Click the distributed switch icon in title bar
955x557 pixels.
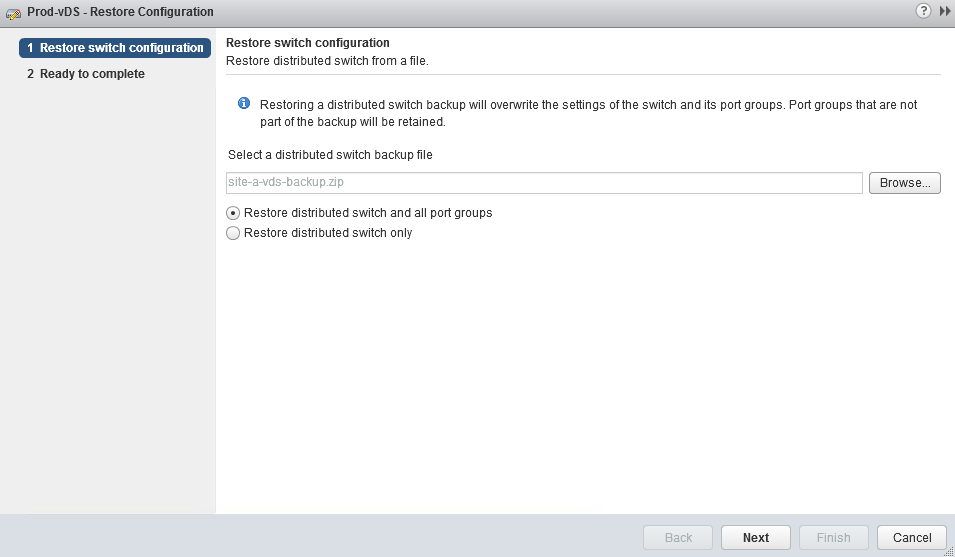tap(14, 12)
